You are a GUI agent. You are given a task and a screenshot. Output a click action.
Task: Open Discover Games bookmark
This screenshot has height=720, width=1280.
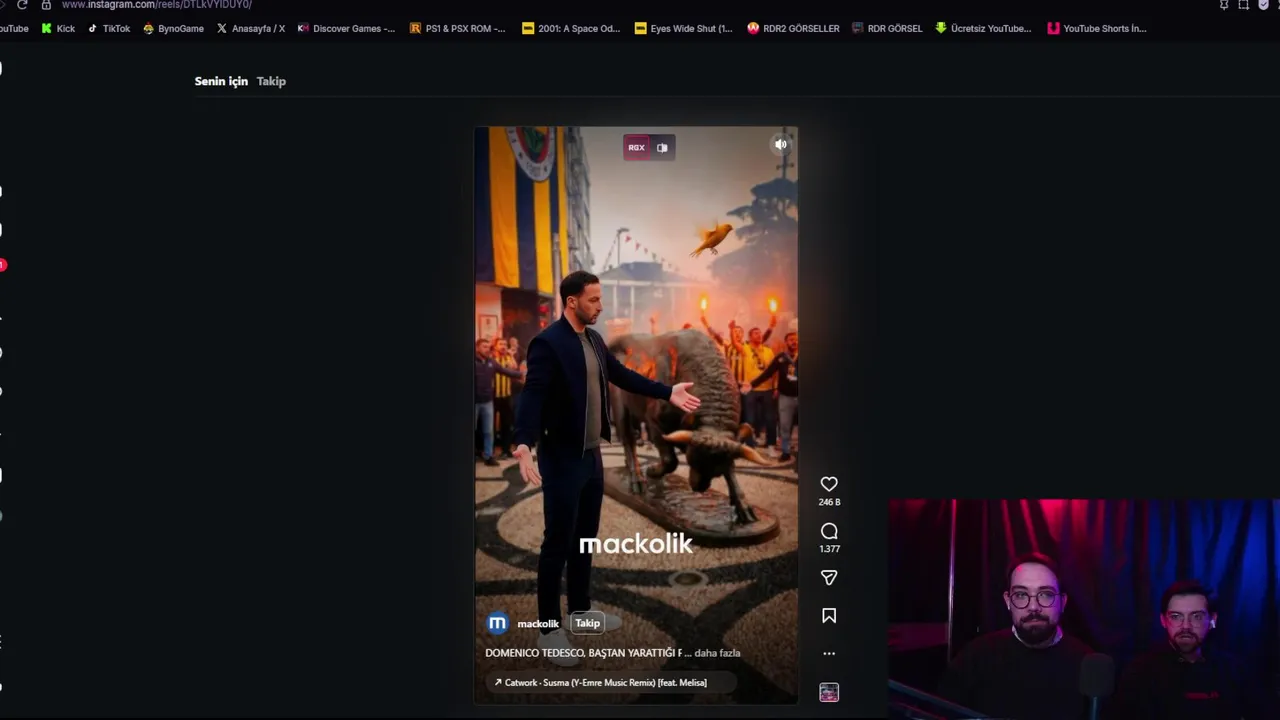point(346,28)
